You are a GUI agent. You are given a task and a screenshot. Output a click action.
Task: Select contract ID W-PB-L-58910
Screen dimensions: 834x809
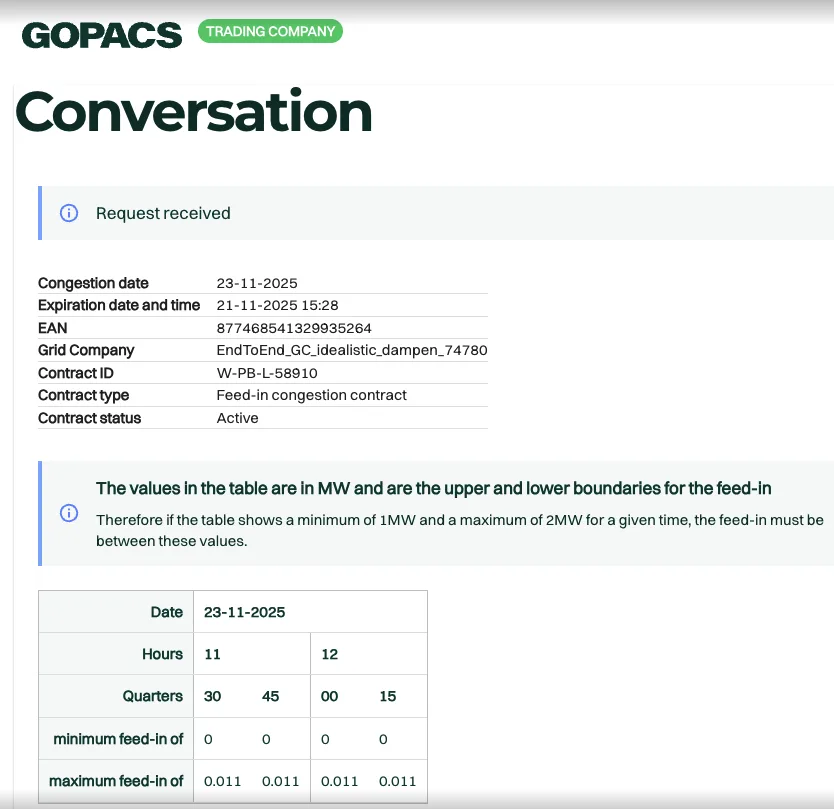(267, 373)
